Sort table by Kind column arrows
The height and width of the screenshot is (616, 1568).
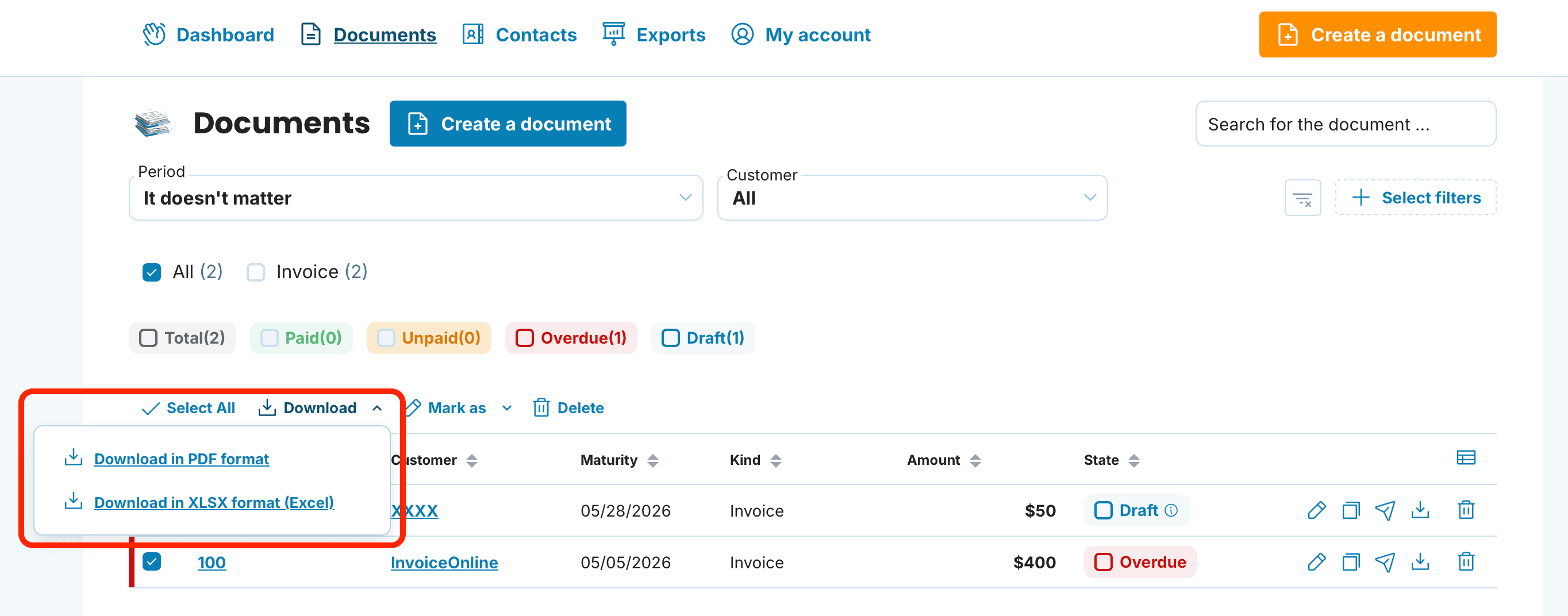coord(775,461)
